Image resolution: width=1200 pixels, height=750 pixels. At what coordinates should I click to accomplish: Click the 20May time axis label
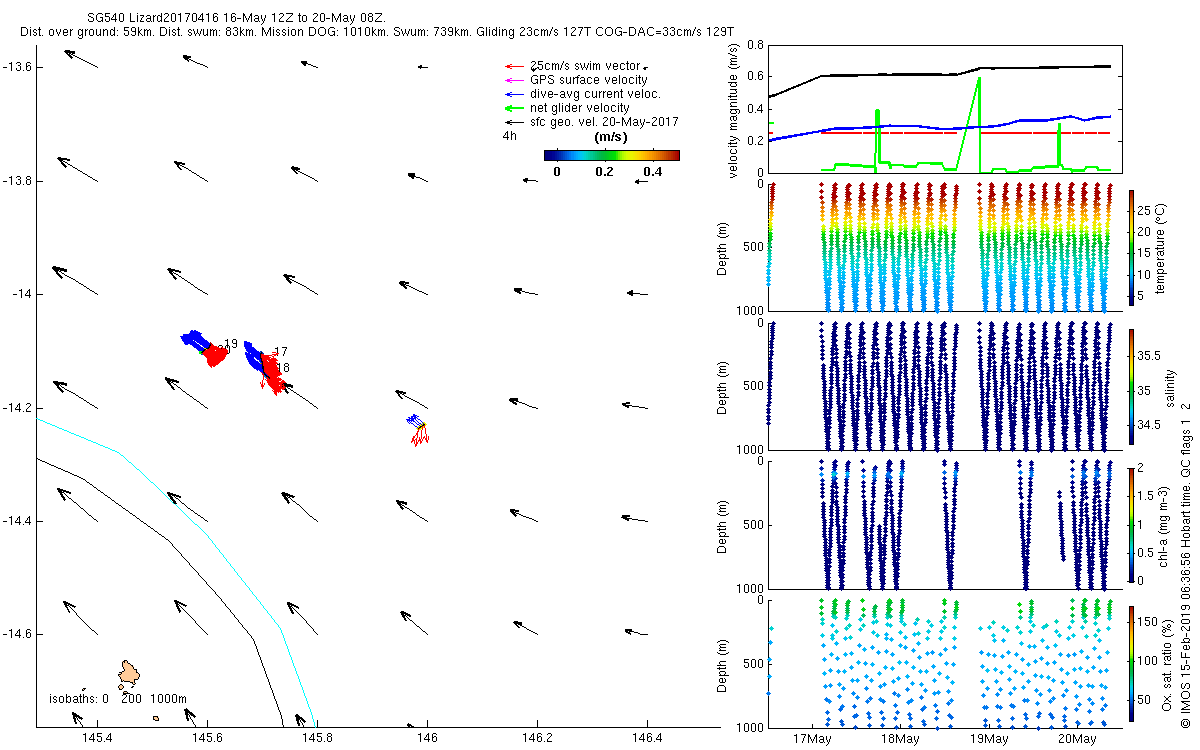point(1076,739)
